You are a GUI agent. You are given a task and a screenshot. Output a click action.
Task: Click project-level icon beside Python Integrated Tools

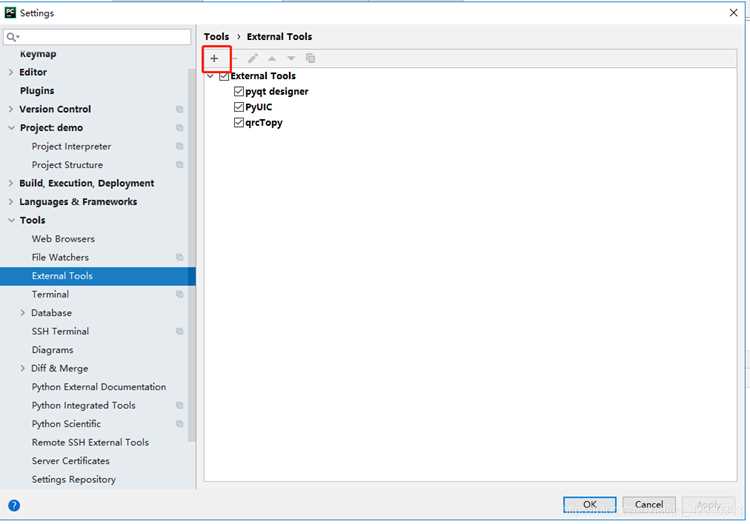(x=179, y=405)
